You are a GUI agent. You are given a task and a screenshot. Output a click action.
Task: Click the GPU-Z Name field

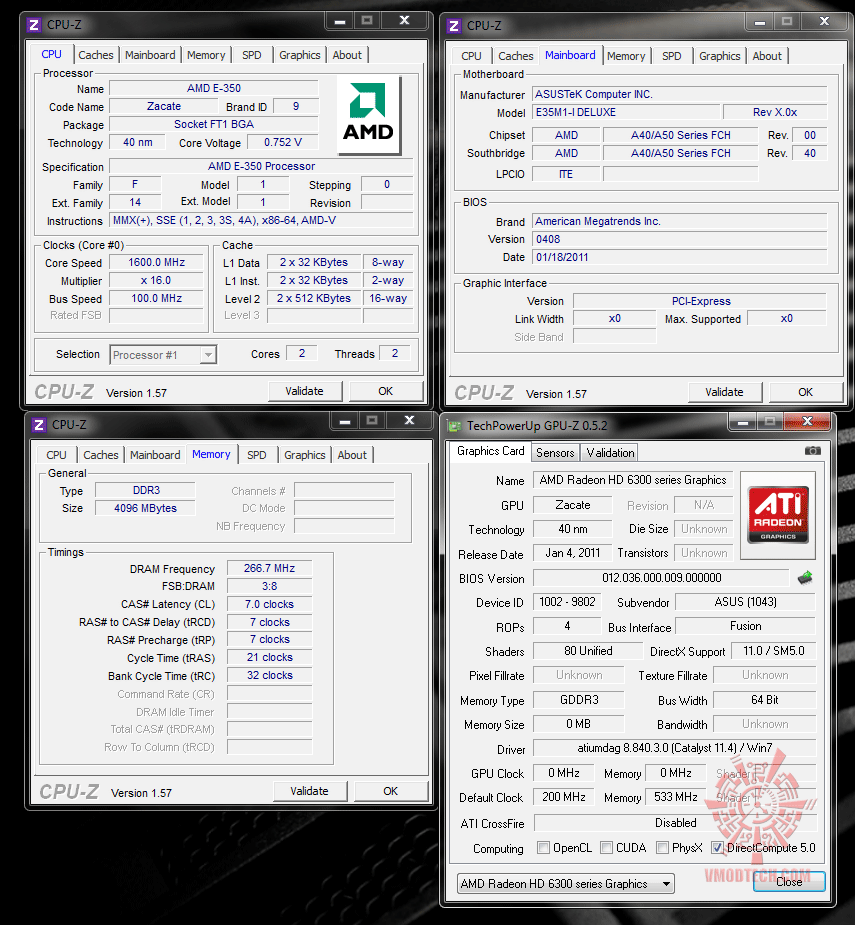[633, 480]
